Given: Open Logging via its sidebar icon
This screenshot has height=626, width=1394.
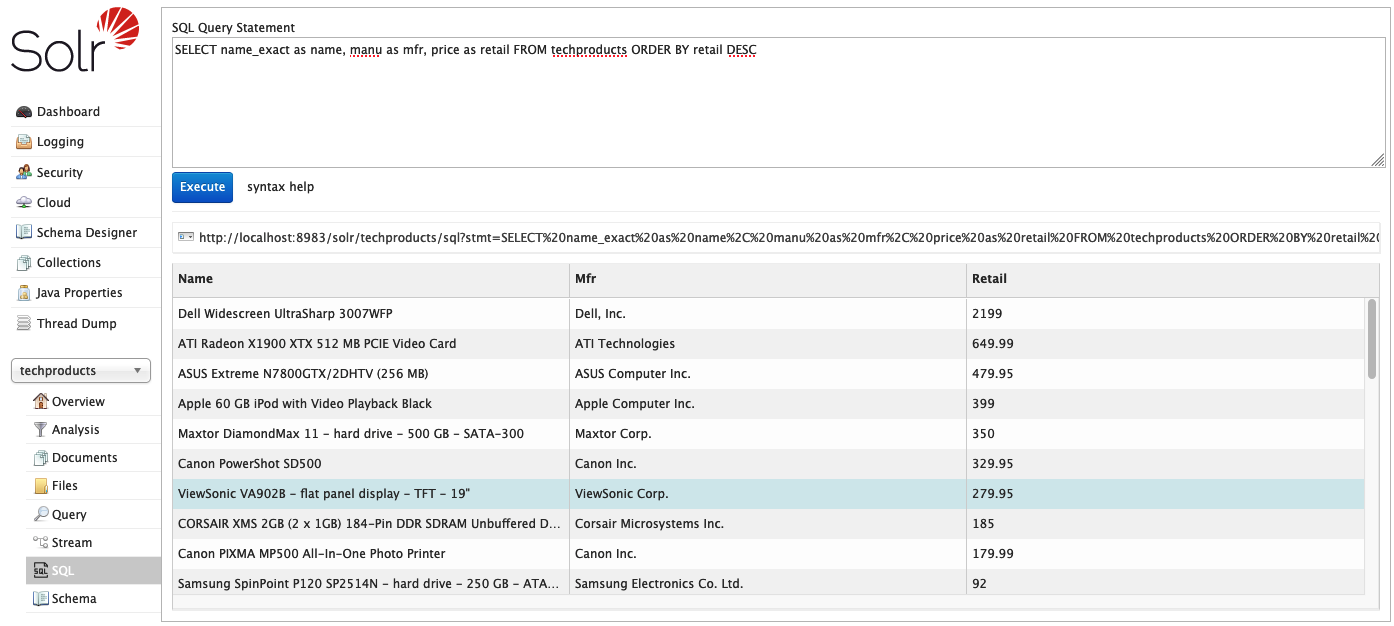Looking at the screenshot, I should point(24,142).
